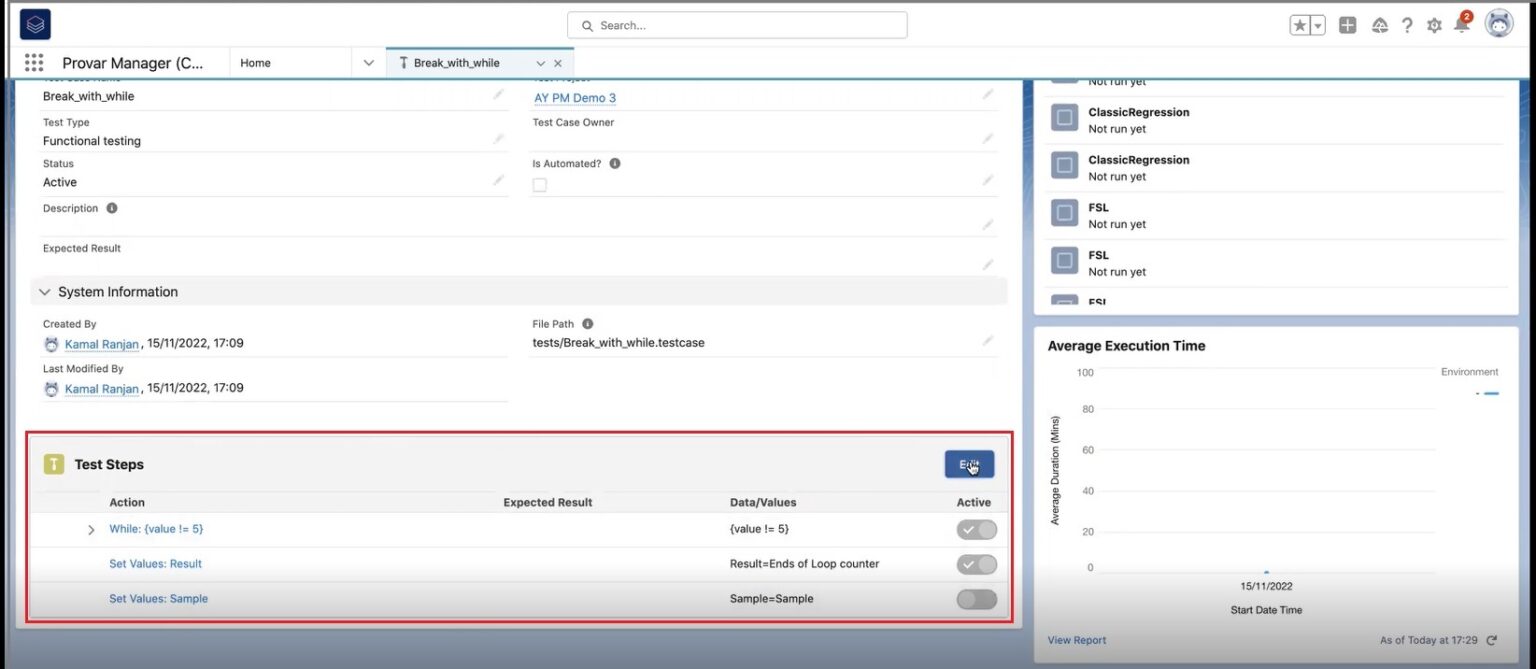Click the plus icon to add items
Viewport: 1536px width, 669px height.
coord(1347,25)
